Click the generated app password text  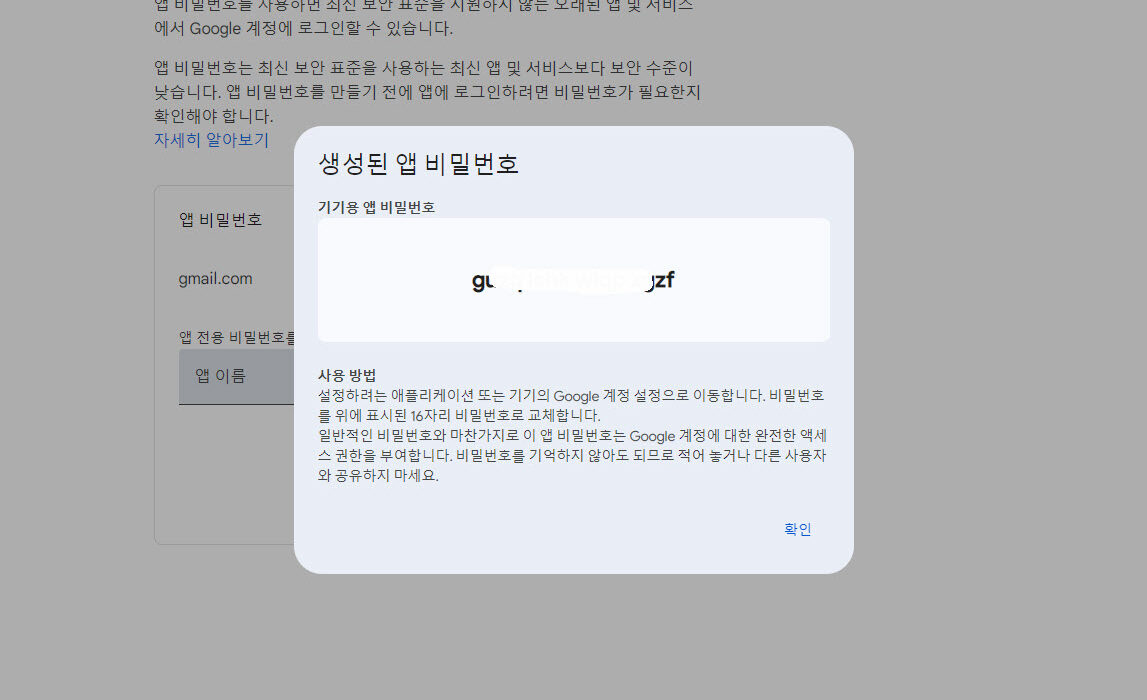(573, 280)
